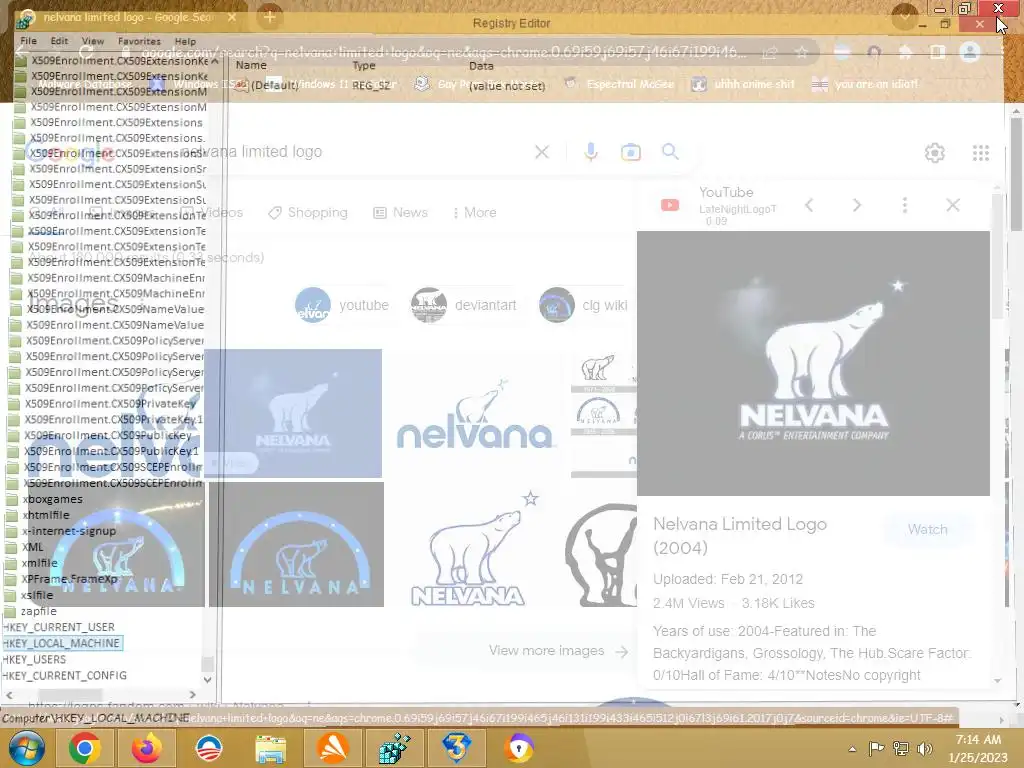Click the registry tree scroll-down arrow

click(208, 679)
